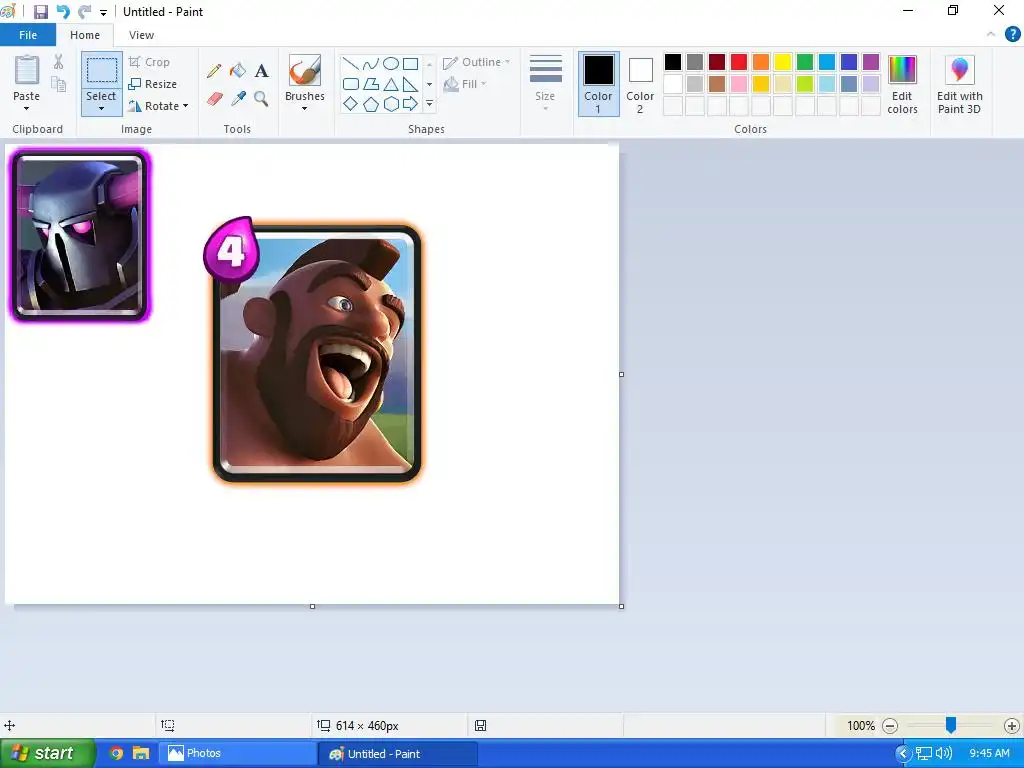Choose the Line shape
1024x768 pixels.
(351, 63)
